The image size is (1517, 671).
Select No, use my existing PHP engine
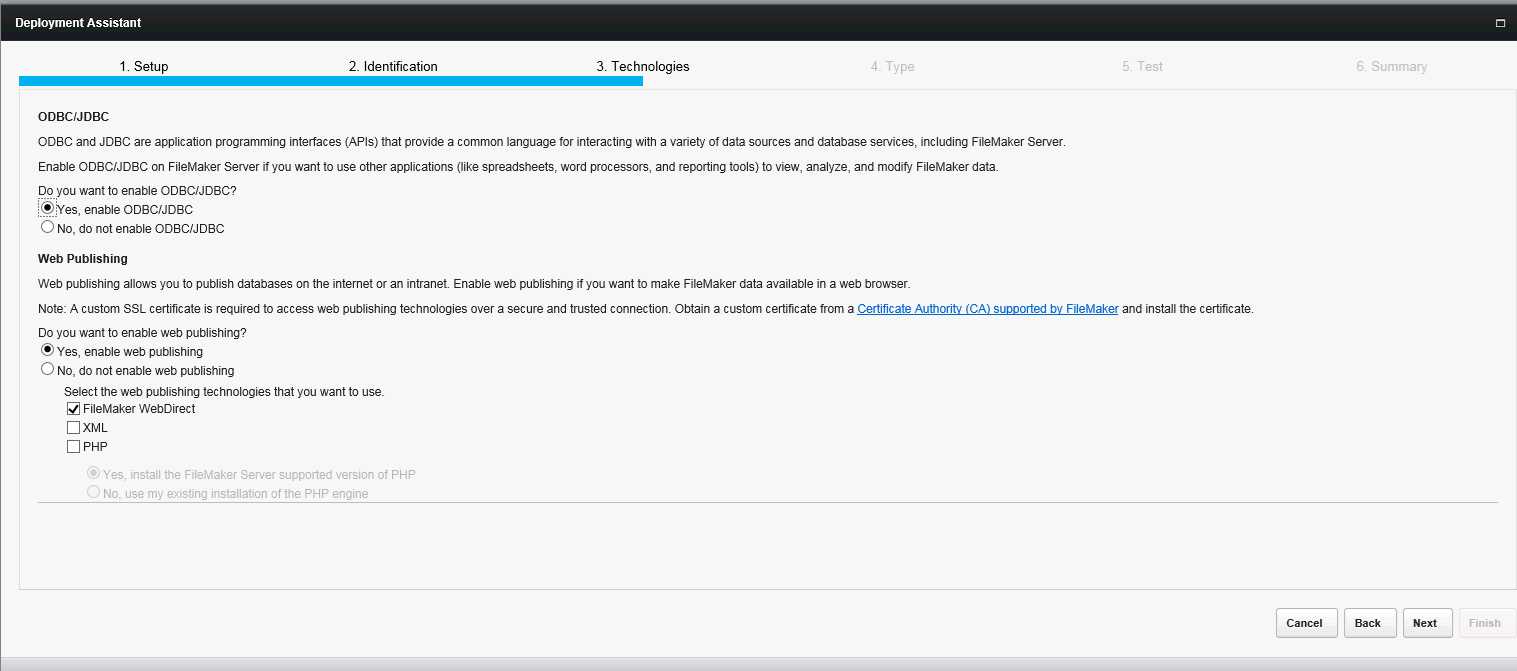(x=94, y=492)
